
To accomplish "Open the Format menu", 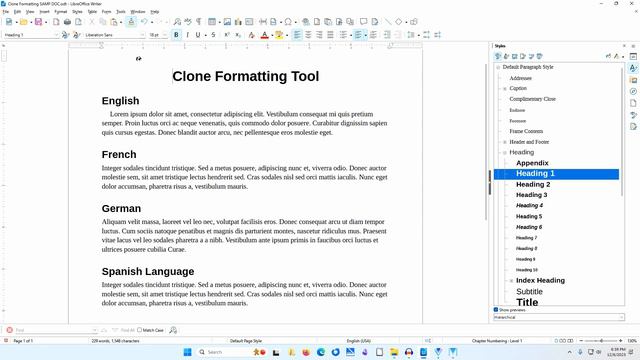I will coord(60,12).
